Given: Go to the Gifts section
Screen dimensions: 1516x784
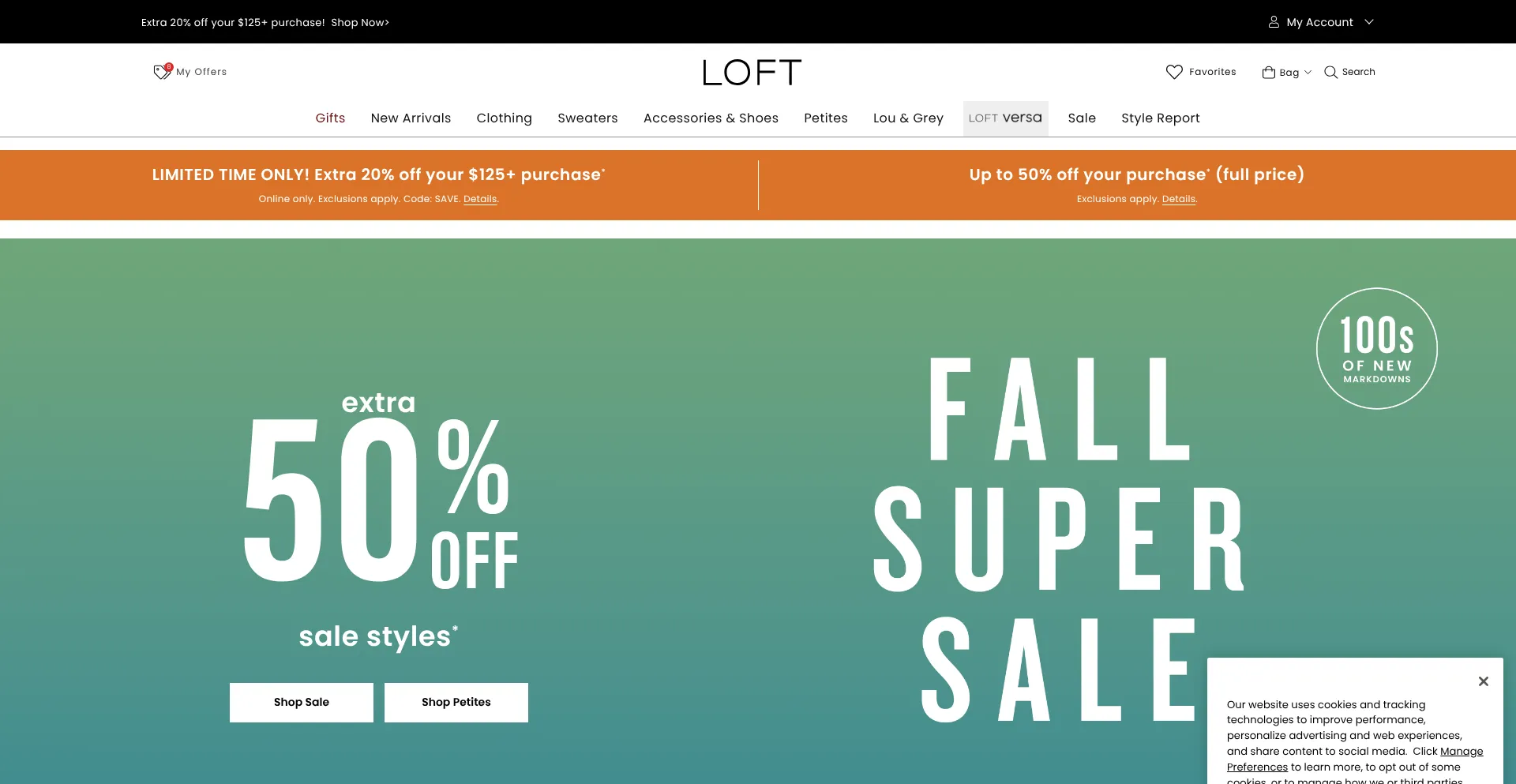Looking at the screenshot, I should point(330,118).
